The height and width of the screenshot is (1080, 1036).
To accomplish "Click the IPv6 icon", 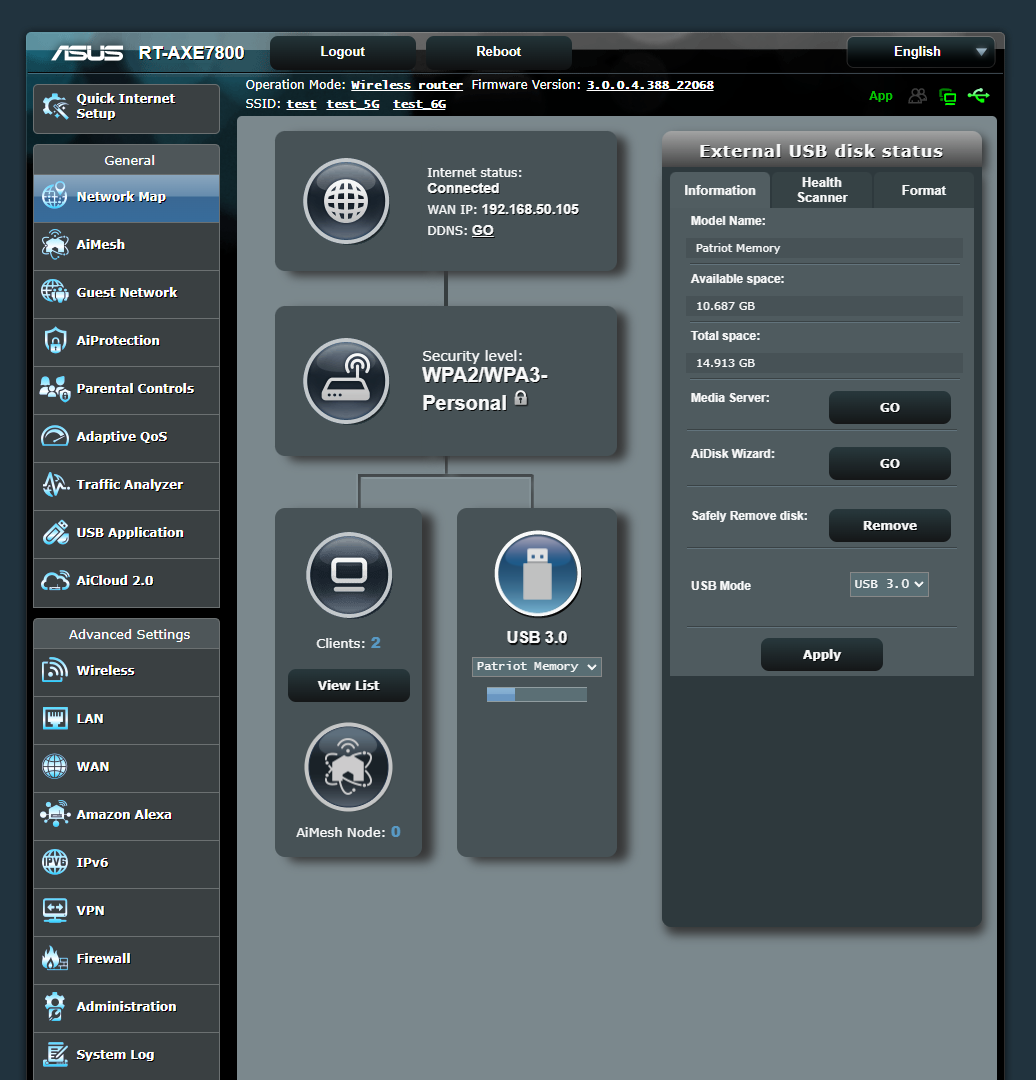I will (55, 862).
